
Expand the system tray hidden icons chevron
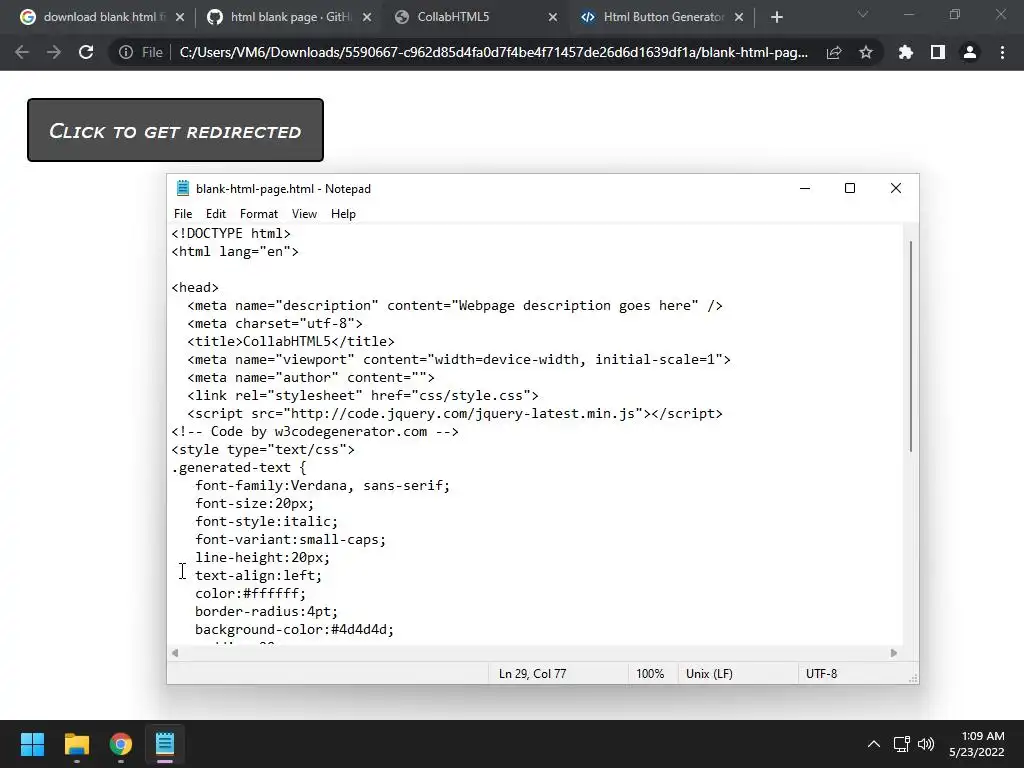tap(874, 744)
